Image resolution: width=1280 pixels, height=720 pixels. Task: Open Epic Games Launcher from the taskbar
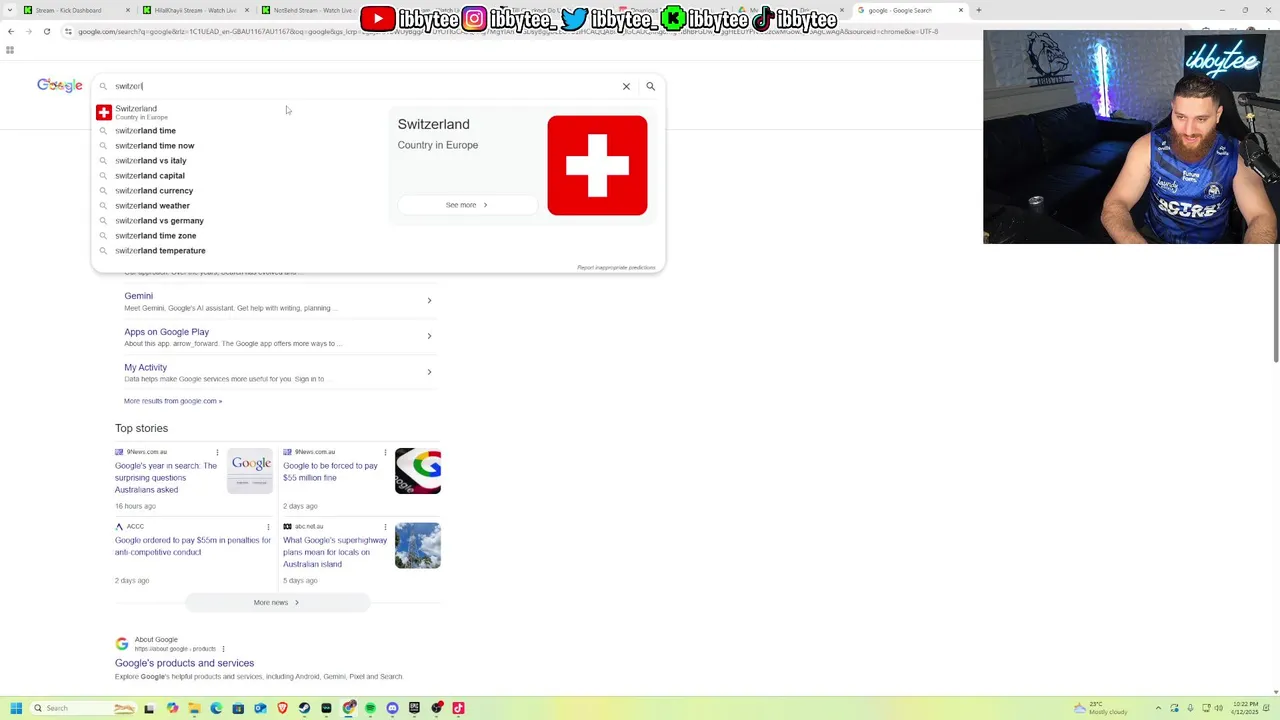[x=414, y=708]
